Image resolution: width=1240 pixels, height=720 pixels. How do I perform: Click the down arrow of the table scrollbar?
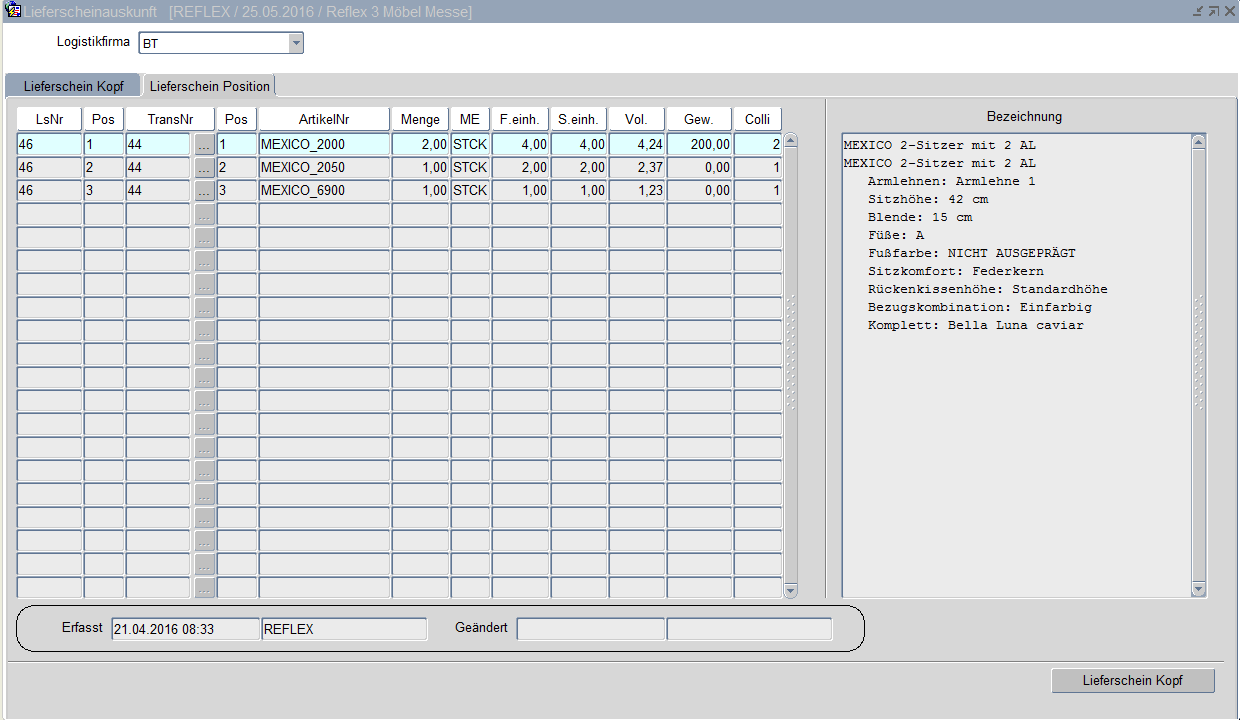pyautogui.click(x=791, y=590)
